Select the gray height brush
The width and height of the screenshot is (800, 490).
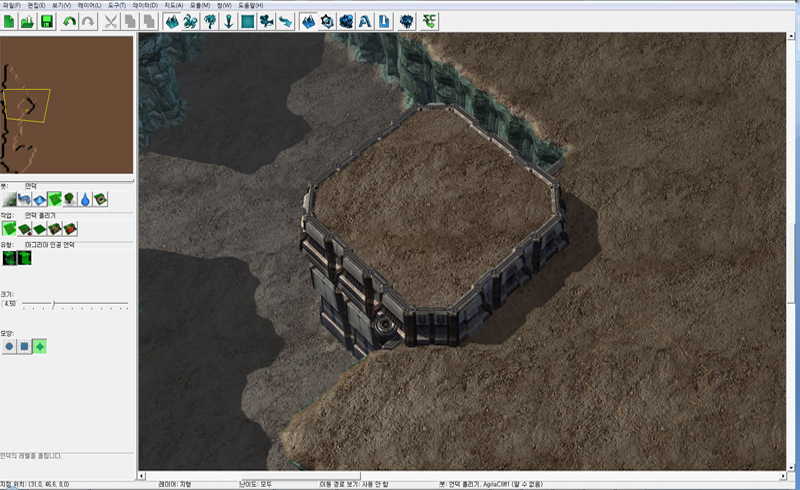point(9,199)
